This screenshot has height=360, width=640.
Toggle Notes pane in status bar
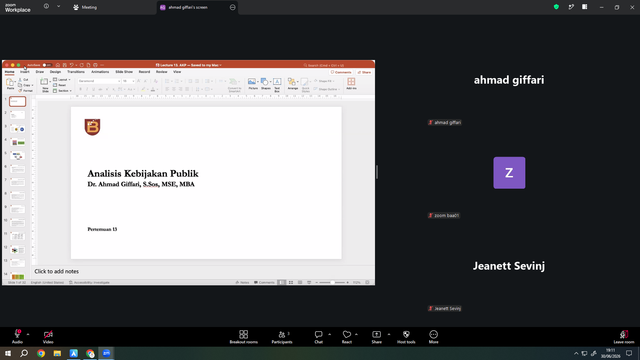pyautogui.click(x=242, y=282)
